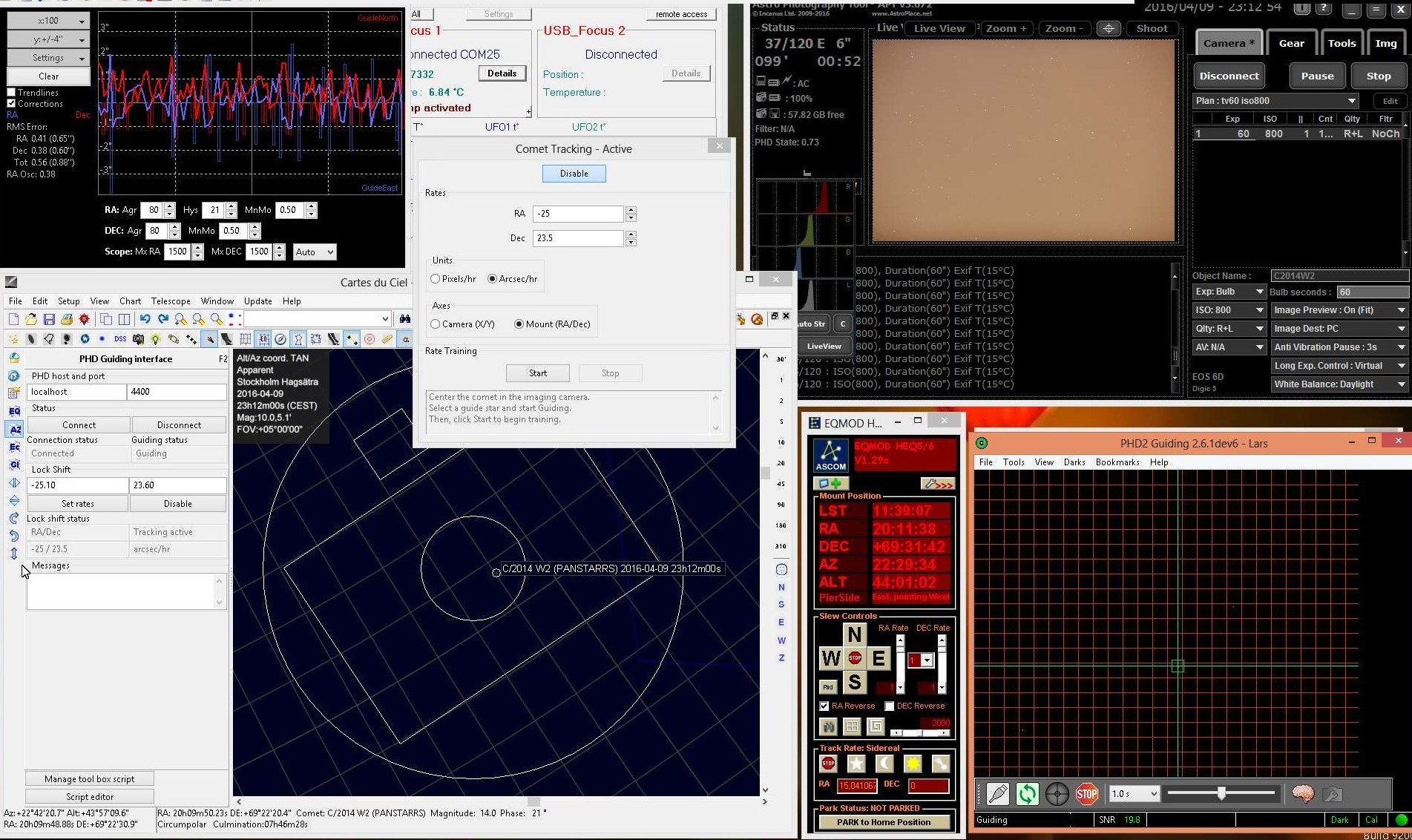The image size is (1412, 840).
Task: Select custom comet track rate in EQMOD
Action: (x=940, y=764)
